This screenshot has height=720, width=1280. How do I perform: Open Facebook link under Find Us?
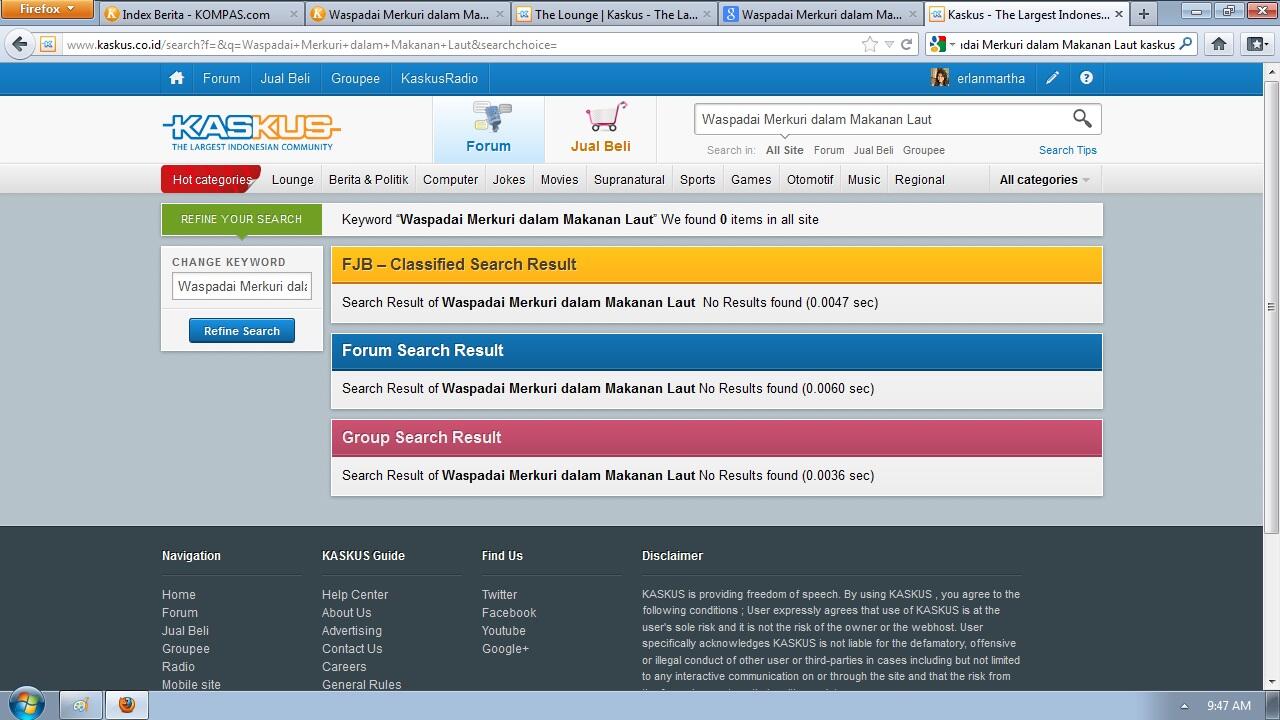509,613
